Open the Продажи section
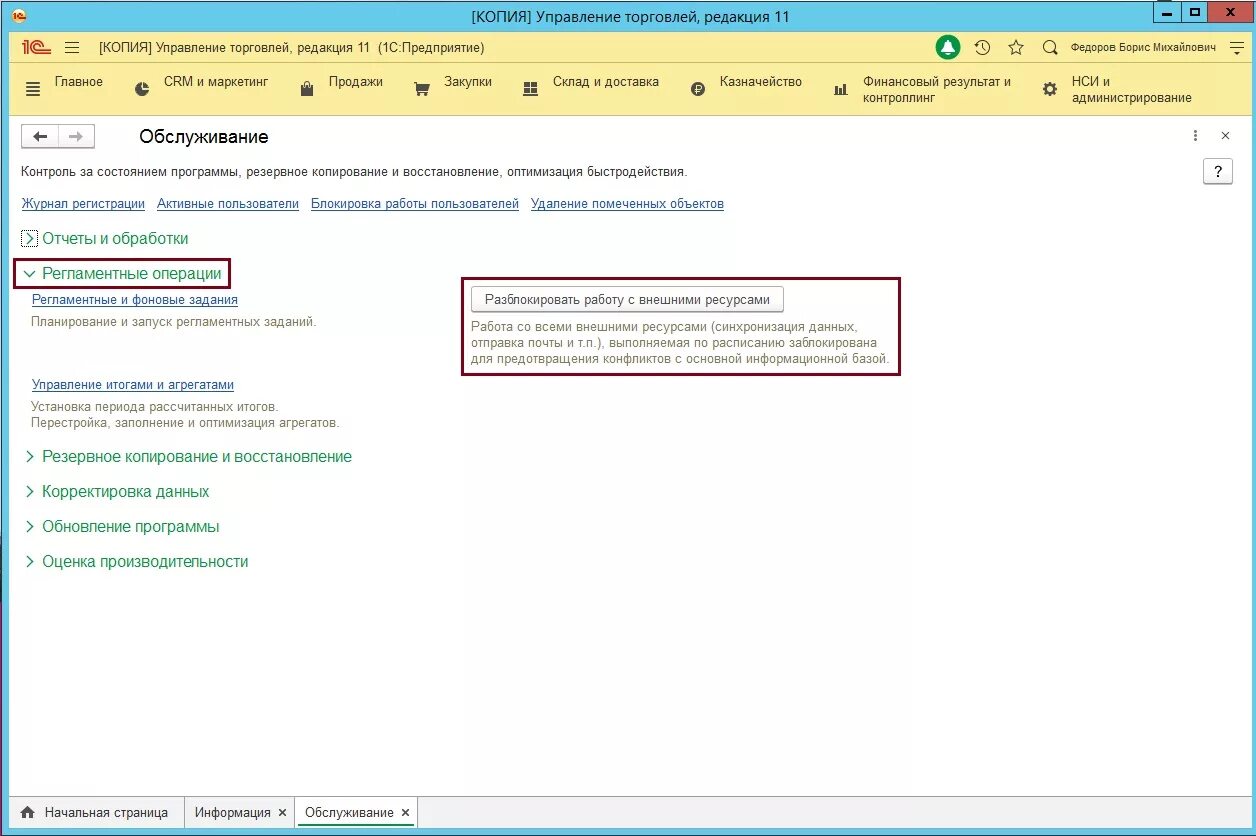Screen dimensions: 1256x836 coord(356,82)
